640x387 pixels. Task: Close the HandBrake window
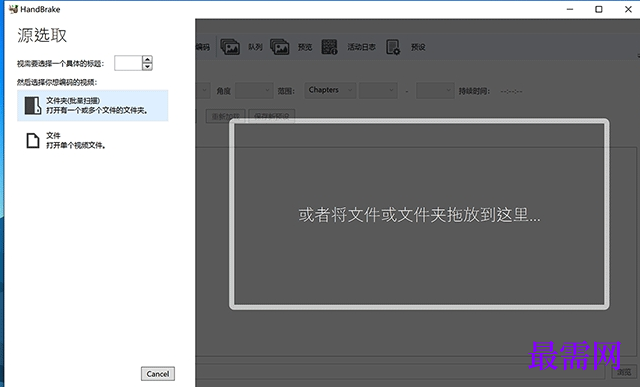pos(628,9)
